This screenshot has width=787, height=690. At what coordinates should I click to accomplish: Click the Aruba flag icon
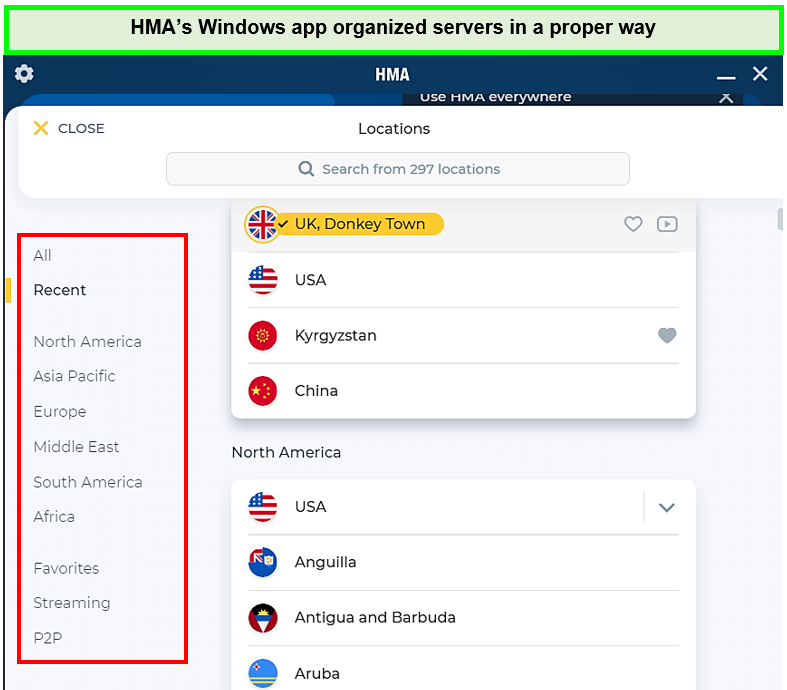(x=263, y=673)
